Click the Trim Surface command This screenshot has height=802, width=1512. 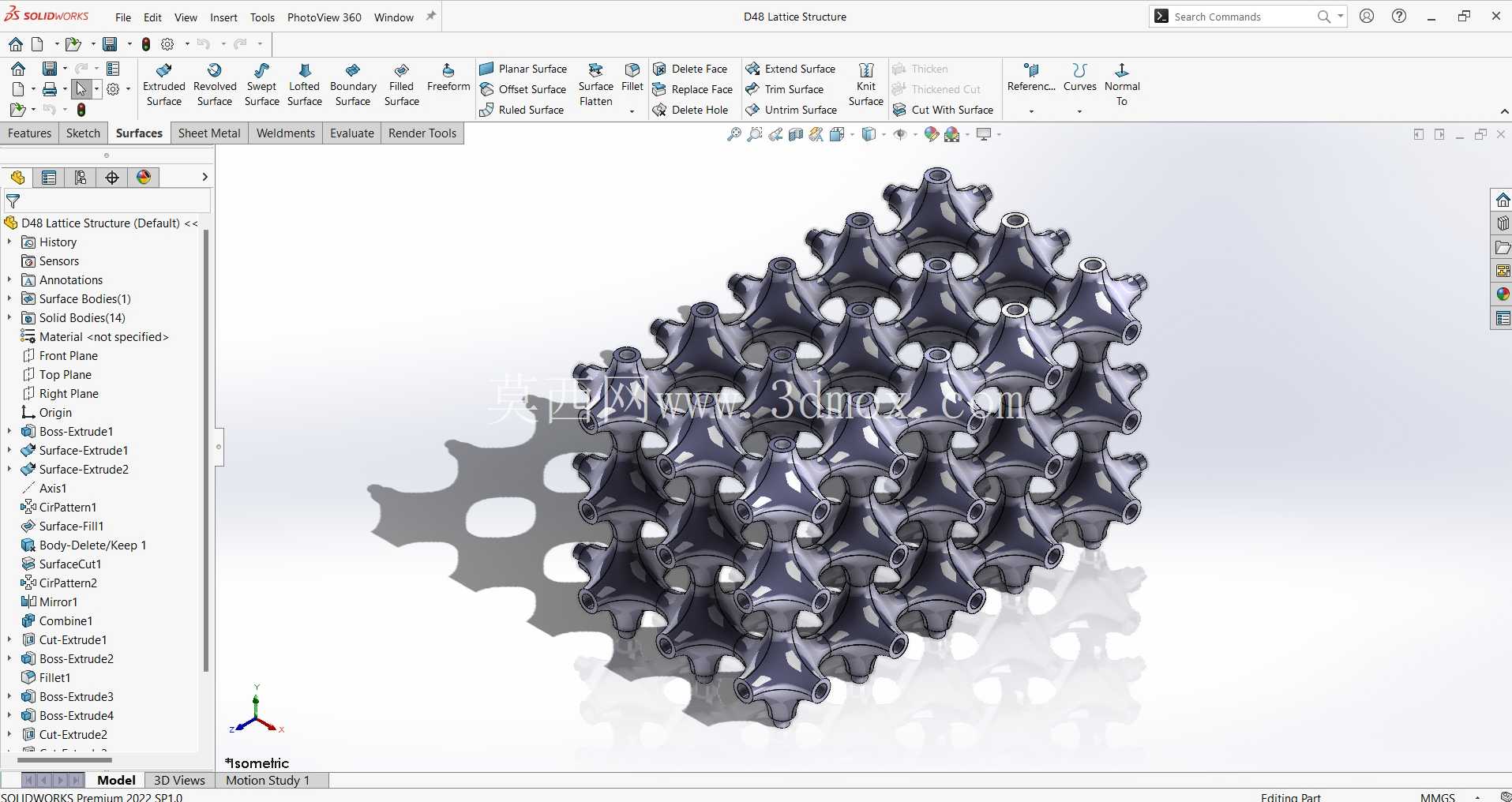pos(785,89)
